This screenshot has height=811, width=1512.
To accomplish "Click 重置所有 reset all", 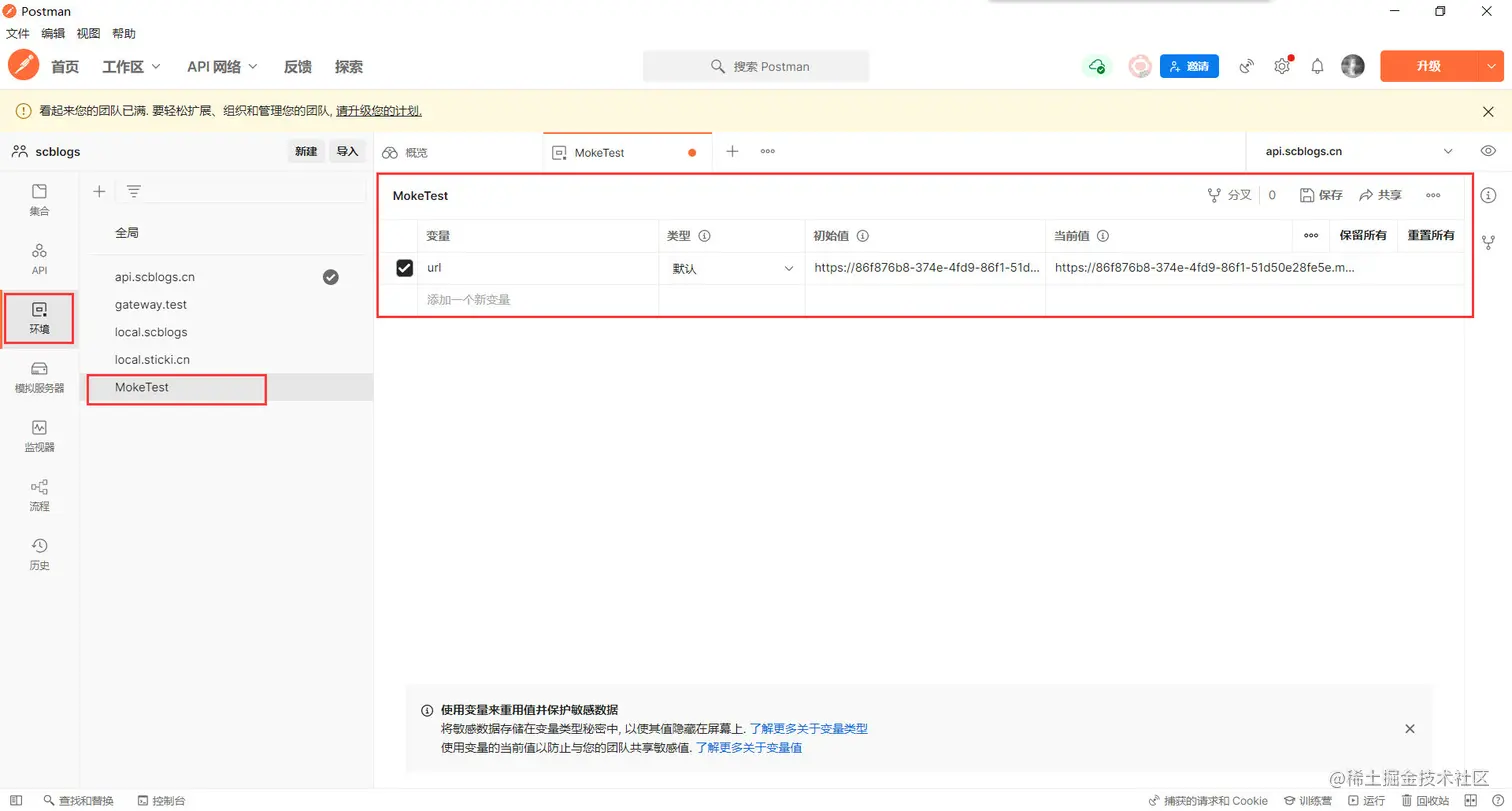I will (1430, 236).
